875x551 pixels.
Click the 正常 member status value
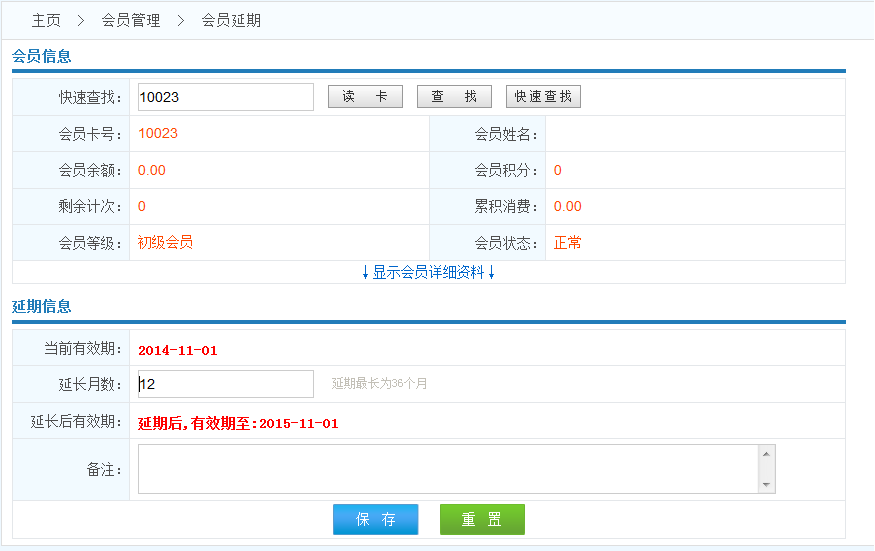[567, 242]
